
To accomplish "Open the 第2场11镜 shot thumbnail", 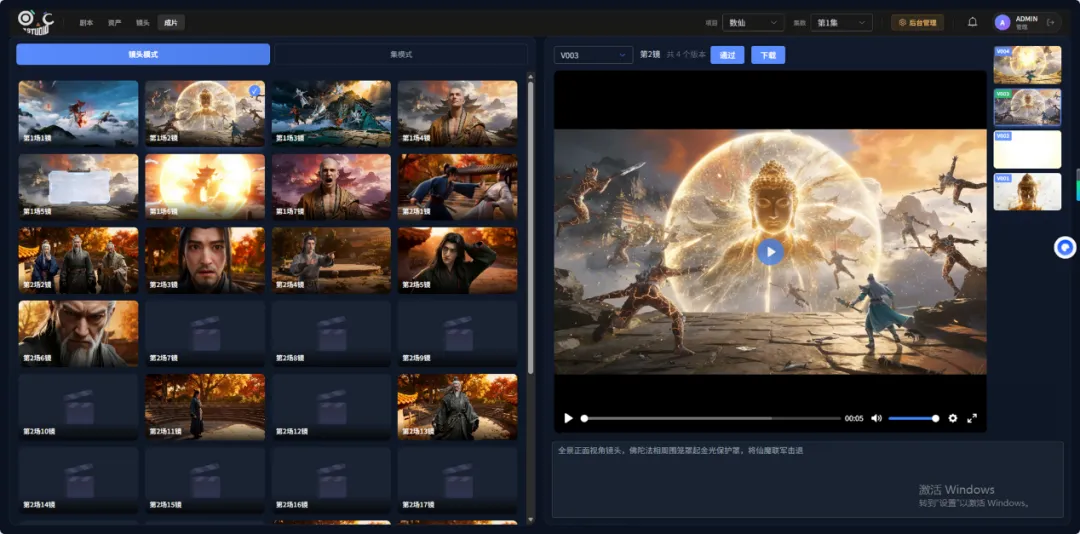I will point(205,407).
